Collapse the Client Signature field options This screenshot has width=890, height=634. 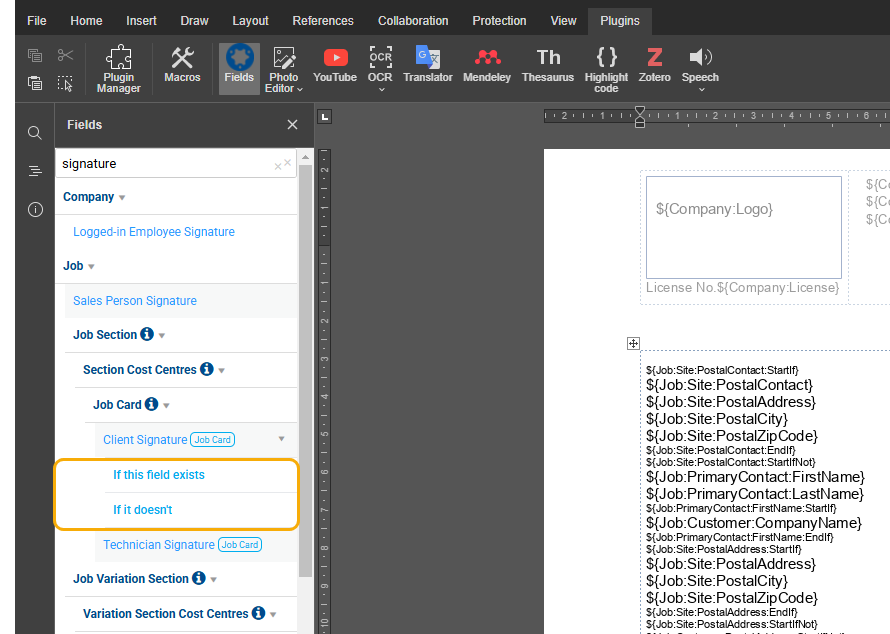[x=281, y=439]
